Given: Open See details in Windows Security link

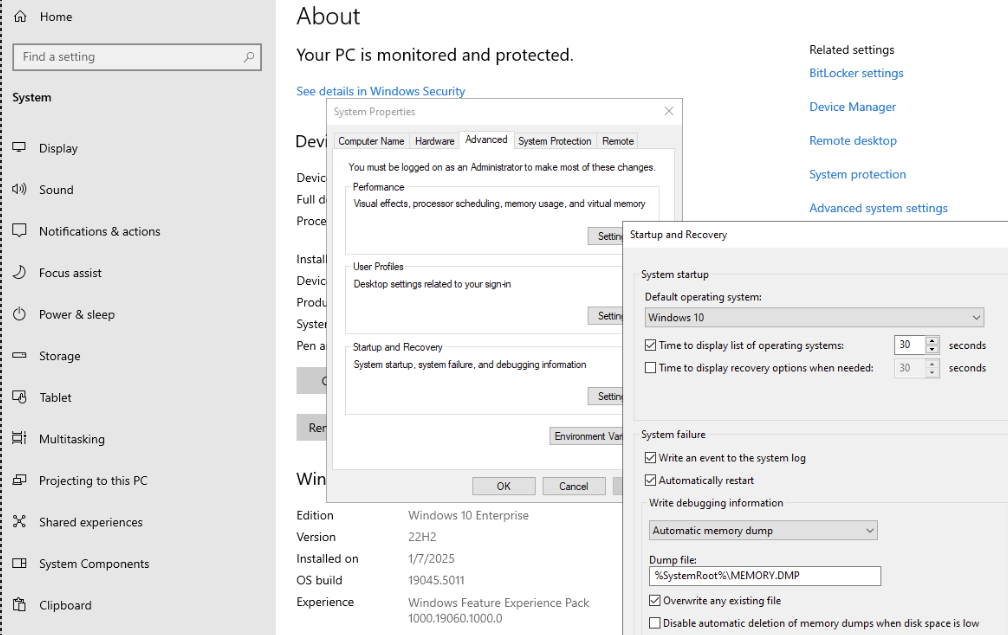Looking at the screenshot, I should [381, 91].
